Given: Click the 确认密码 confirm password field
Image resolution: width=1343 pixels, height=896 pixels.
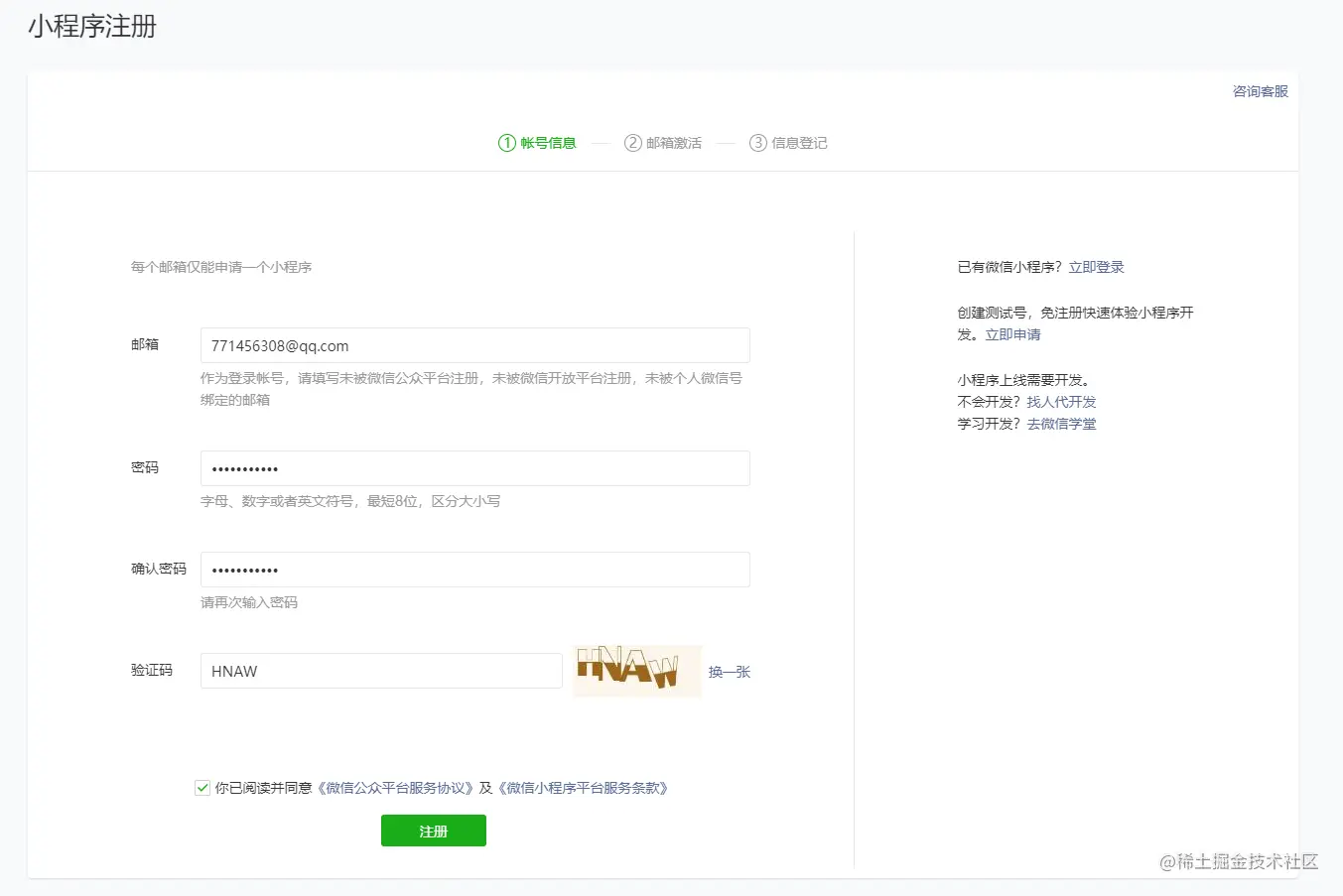Looking at the screenshot, I should (474, 570).
